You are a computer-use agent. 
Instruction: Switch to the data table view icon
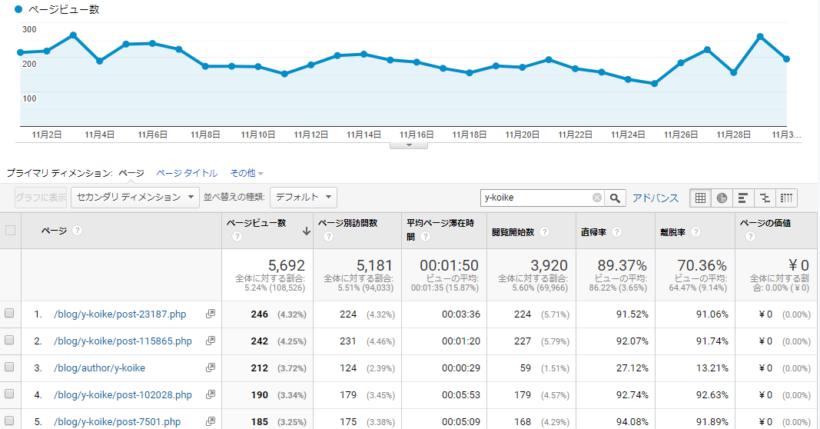tap(700, 198)
